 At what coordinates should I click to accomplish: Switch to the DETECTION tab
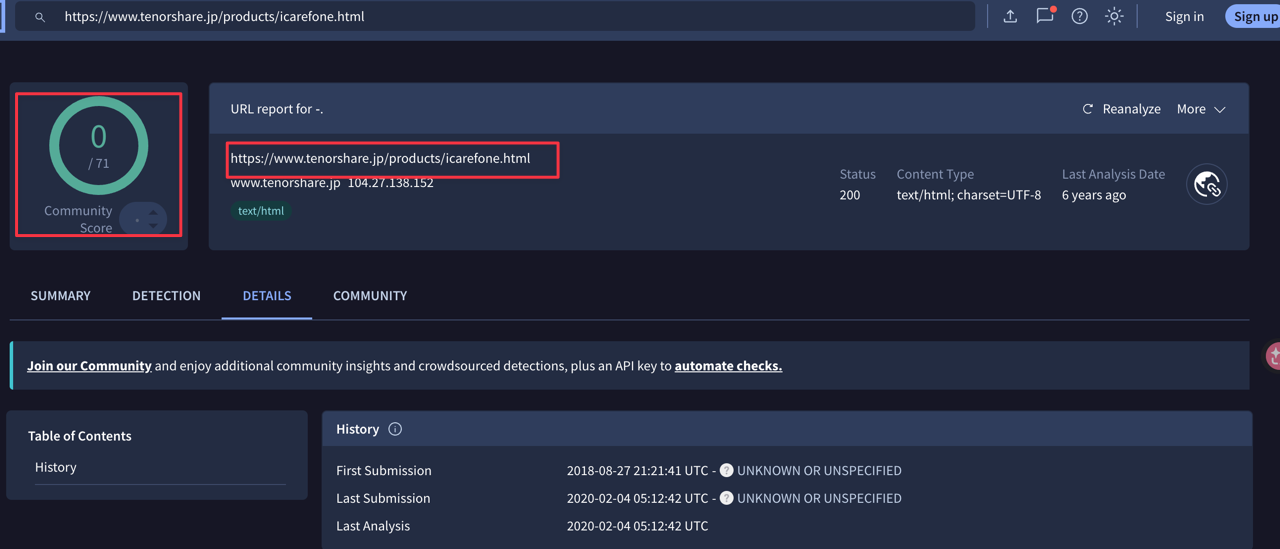point(166,296)
